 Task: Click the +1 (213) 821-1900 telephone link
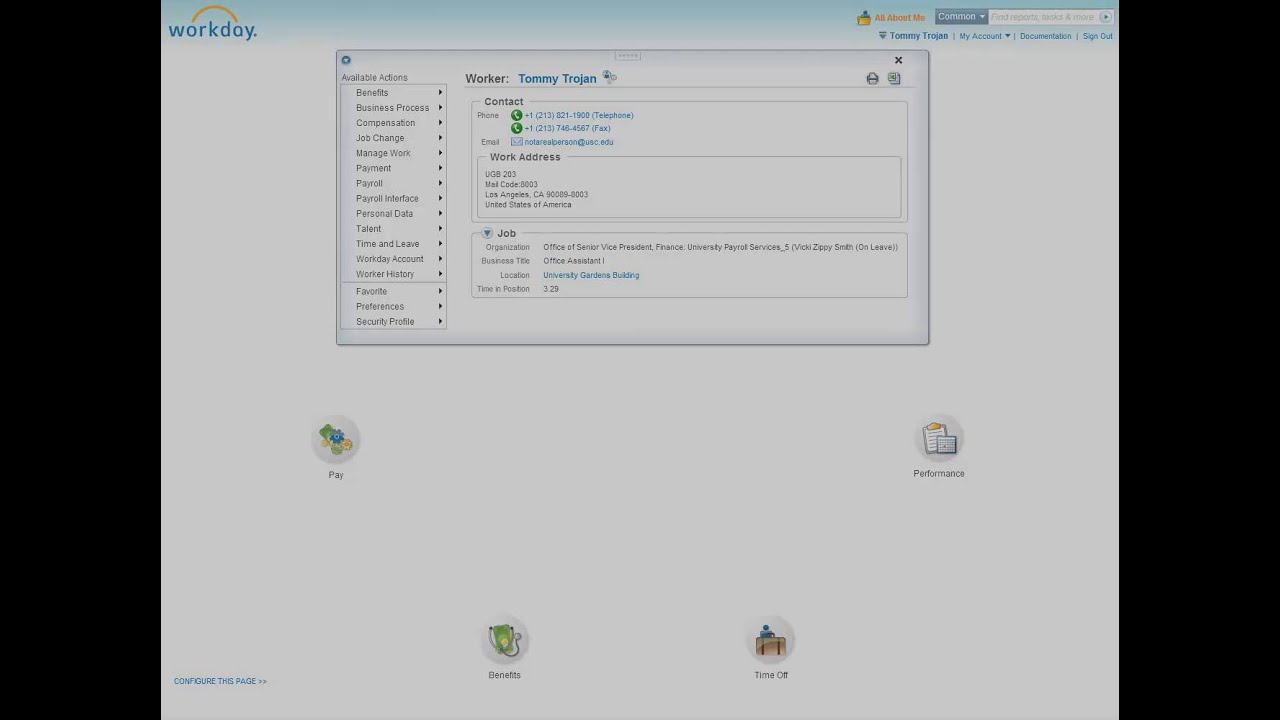pyautogui.click(x=579, y=115)
